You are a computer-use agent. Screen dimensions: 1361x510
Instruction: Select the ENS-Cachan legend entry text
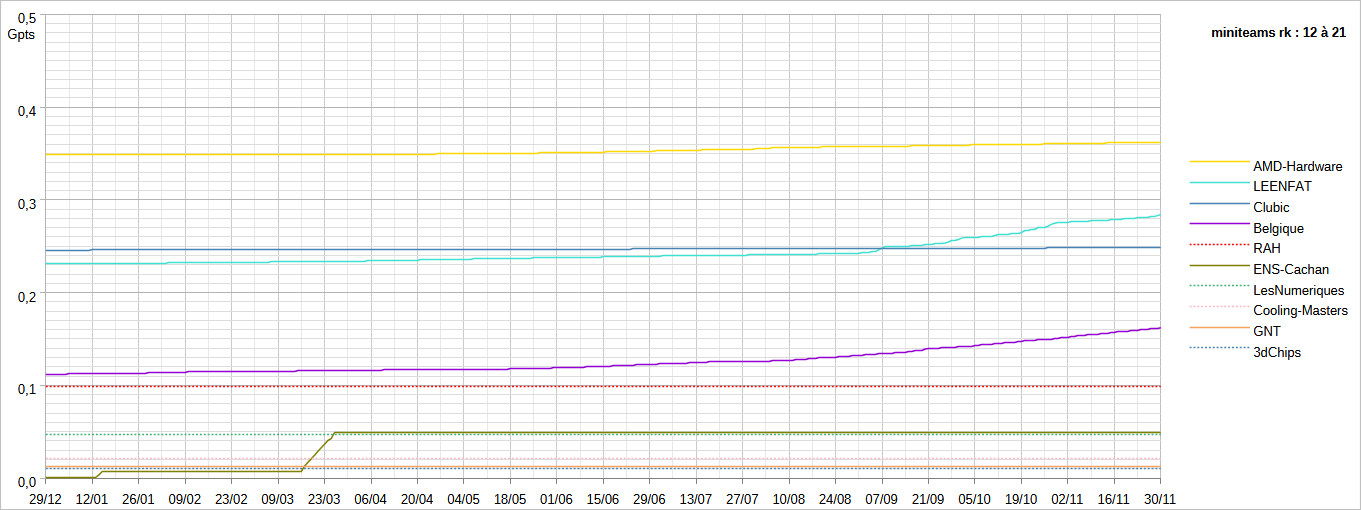pos(1291,269)
